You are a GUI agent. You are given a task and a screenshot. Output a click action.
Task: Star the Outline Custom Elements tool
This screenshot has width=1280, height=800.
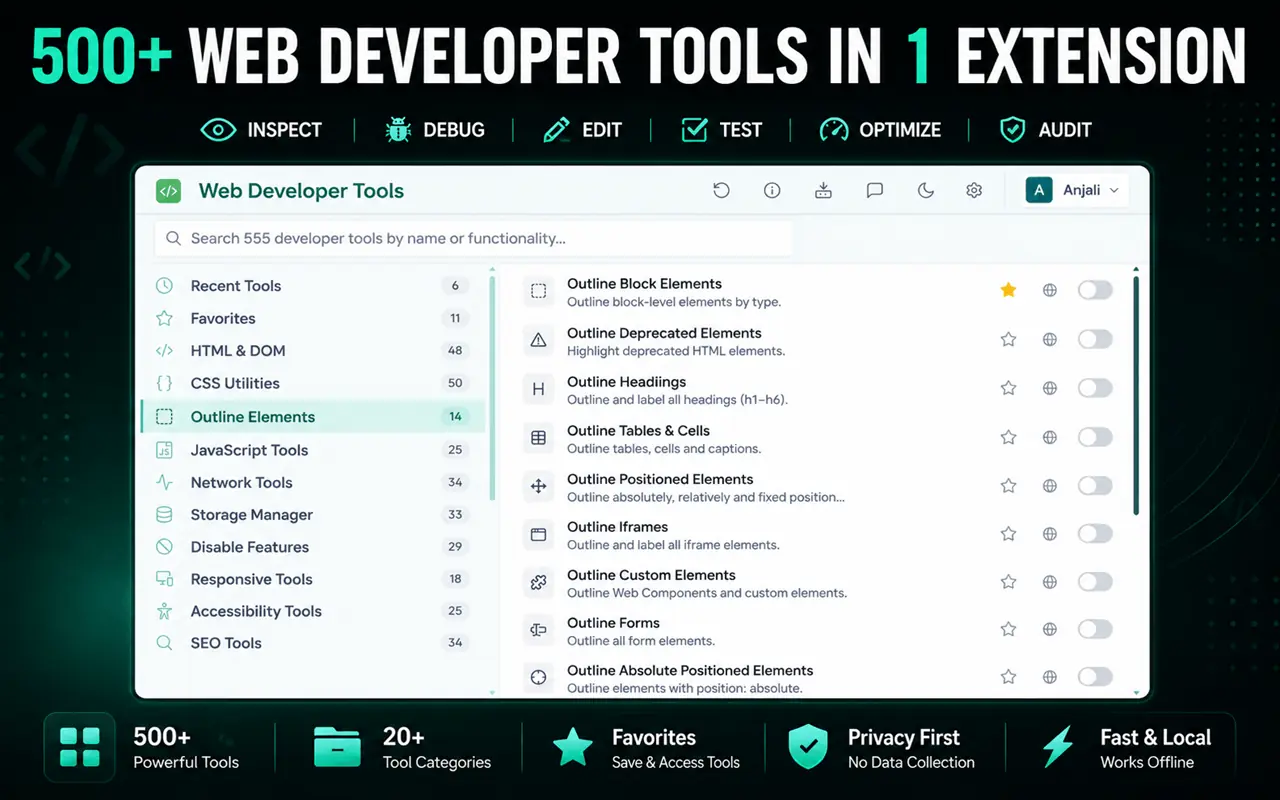click(x=1008, y=582)
